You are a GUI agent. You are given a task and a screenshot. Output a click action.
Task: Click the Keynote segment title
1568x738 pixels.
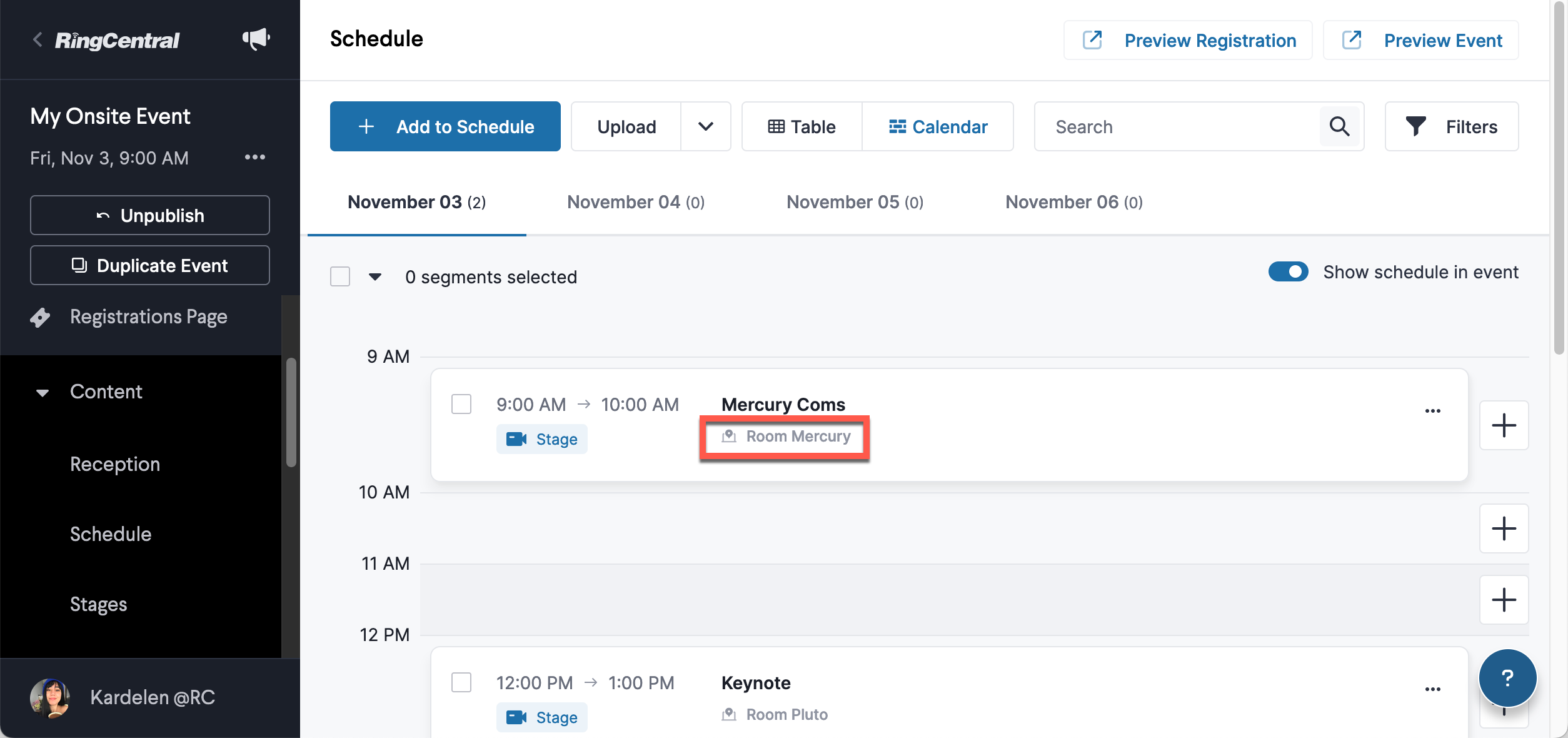[x=756, y=683]
